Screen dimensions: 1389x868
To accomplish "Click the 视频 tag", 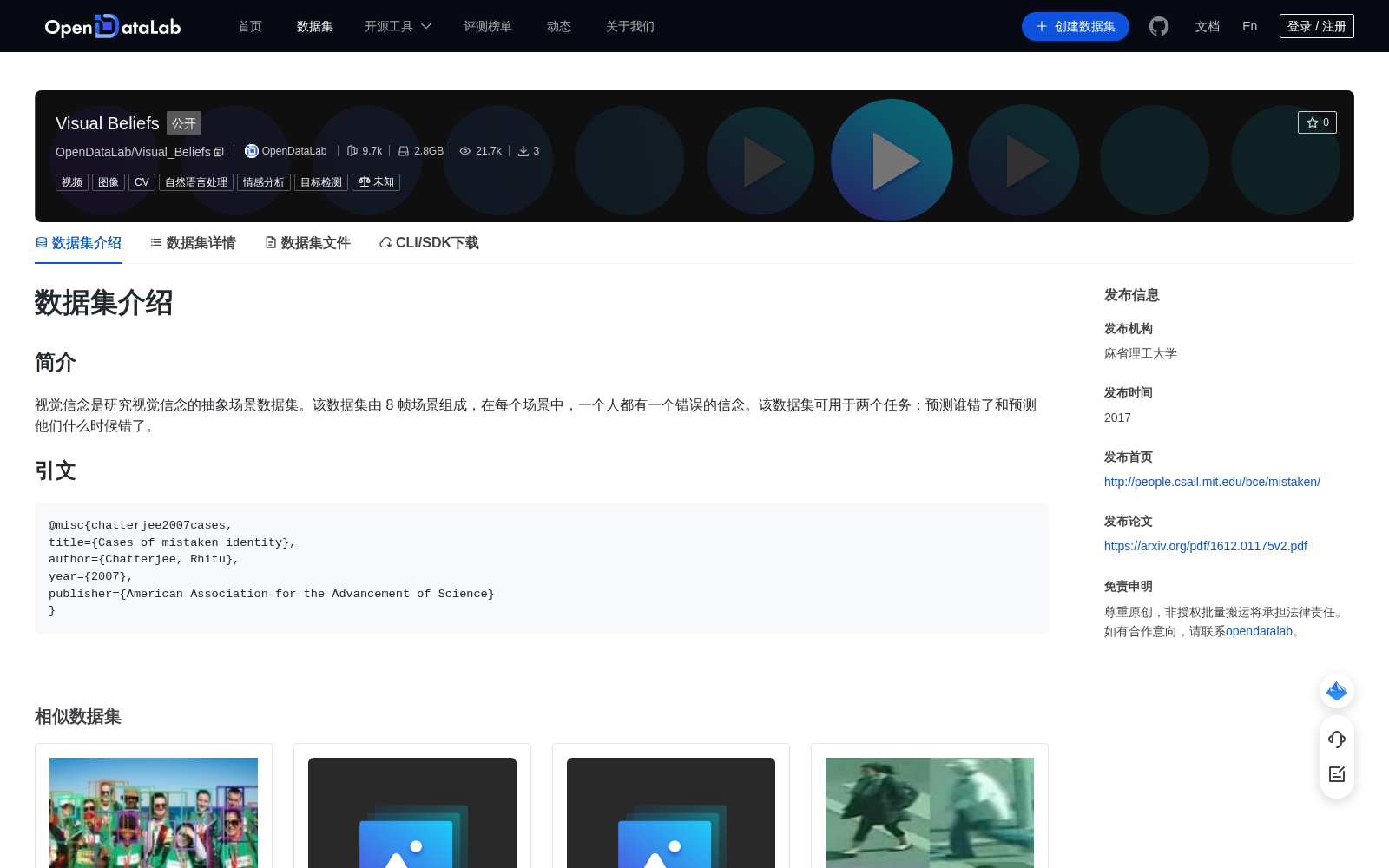I will coord(72,182).
